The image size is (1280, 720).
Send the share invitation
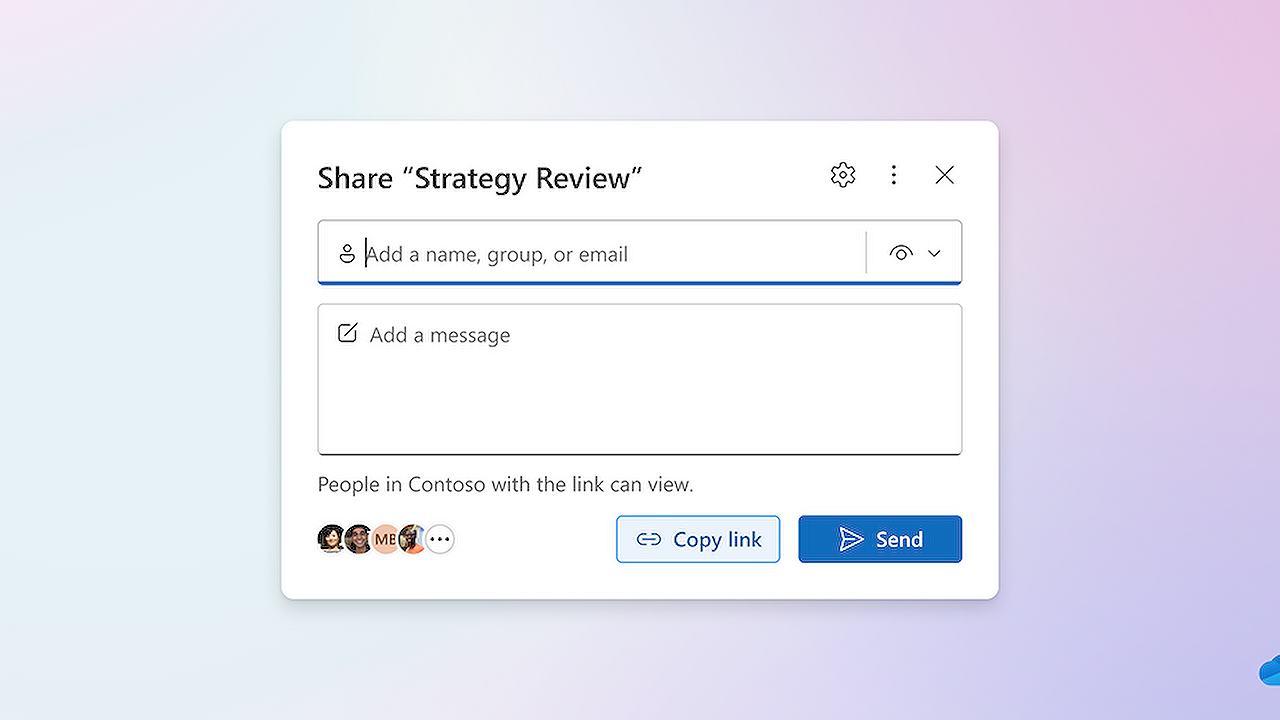tap(880, 539)
